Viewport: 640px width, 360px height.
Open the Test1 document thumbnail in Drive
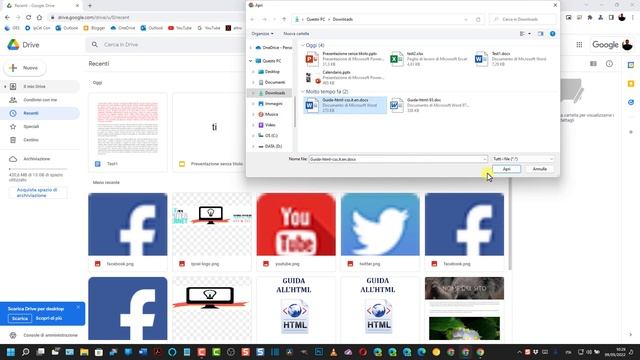point(128,132)
